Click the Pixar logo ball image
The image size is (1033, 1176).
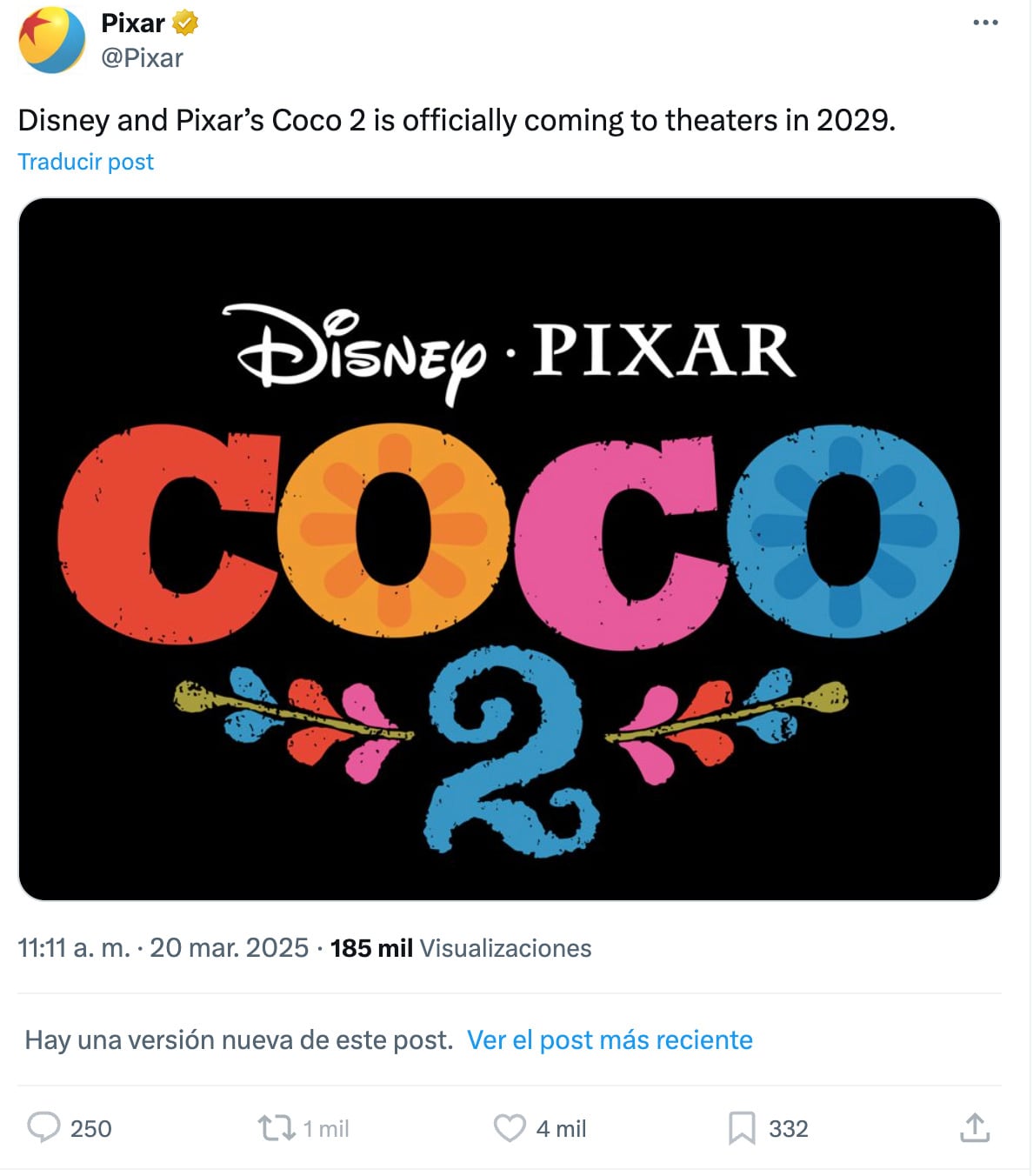coord(54,41)
